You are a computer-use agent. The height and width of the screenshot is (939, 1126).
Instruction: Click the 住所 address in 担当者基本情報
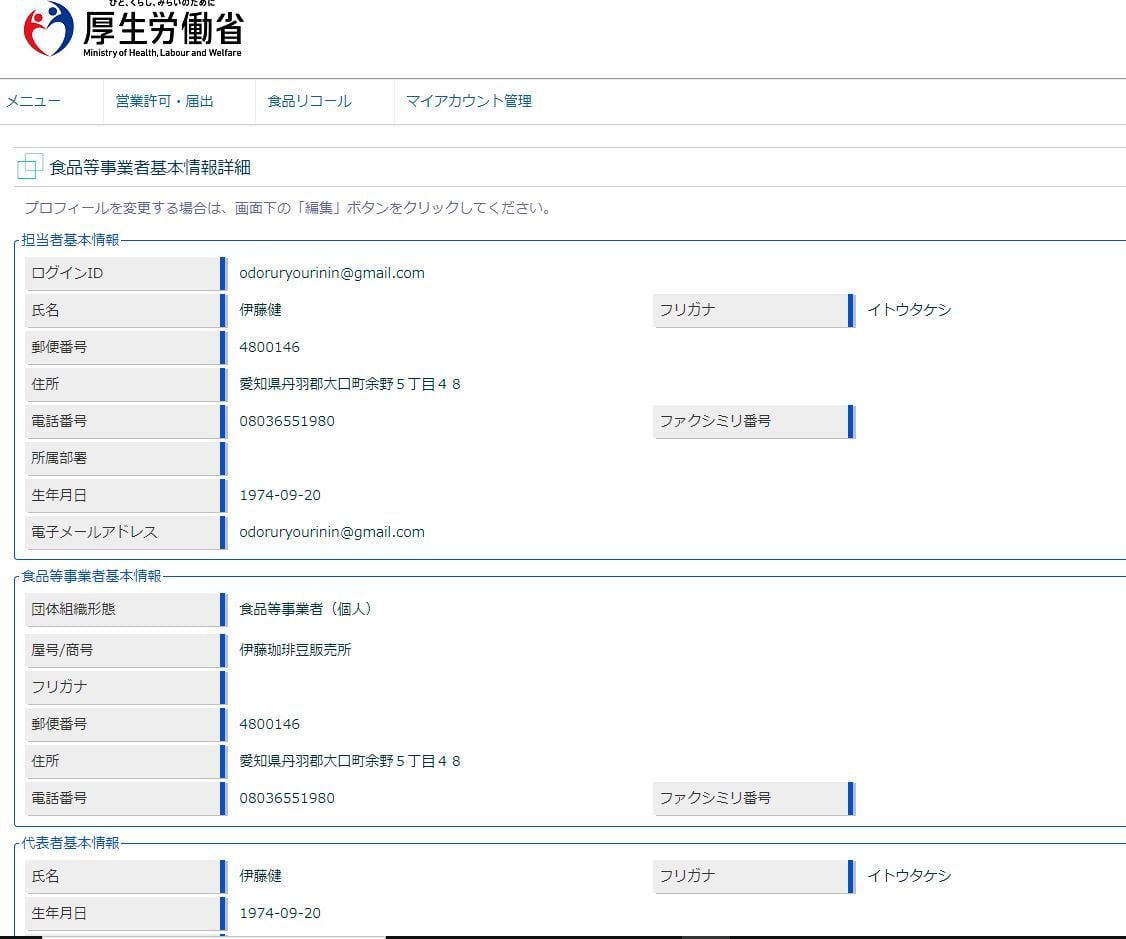click(349, 384)
